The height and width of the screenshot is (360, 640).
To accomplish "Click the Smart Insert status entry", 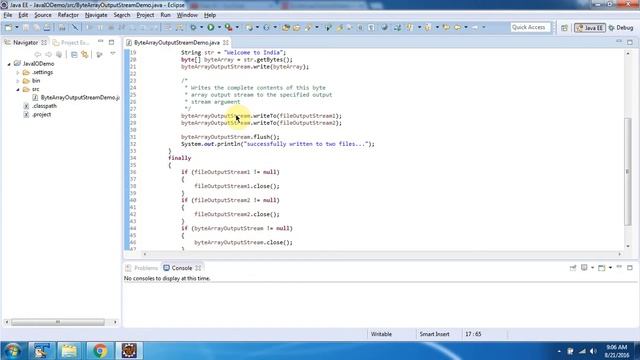I will (x=434, y=334).
